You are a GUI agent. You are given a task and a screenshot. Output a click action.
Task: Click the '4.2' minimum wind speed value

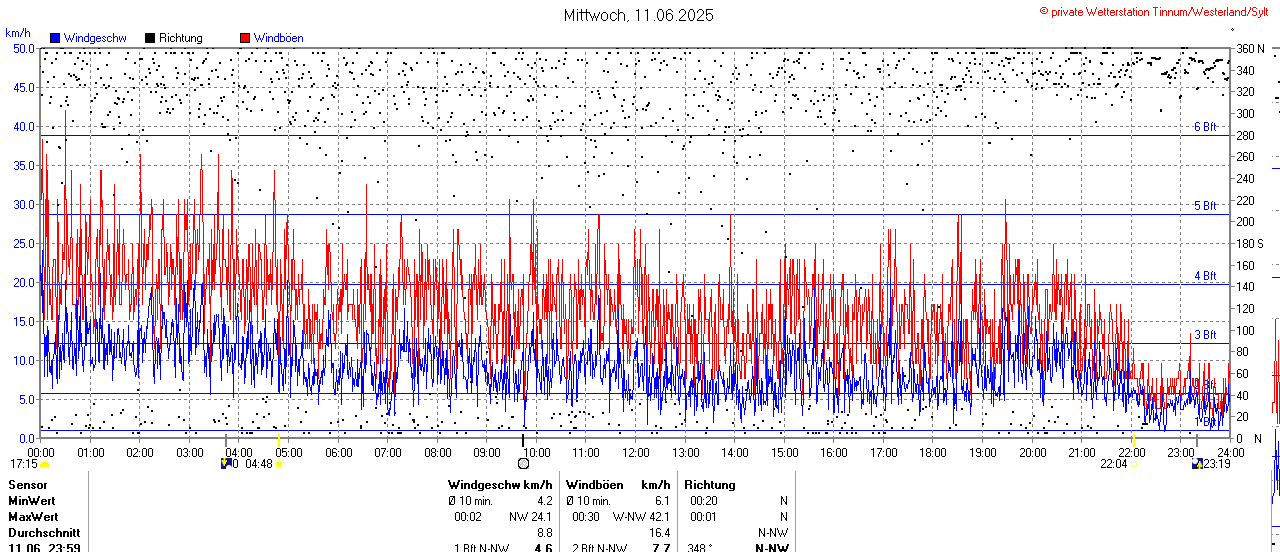coord(544,500)
